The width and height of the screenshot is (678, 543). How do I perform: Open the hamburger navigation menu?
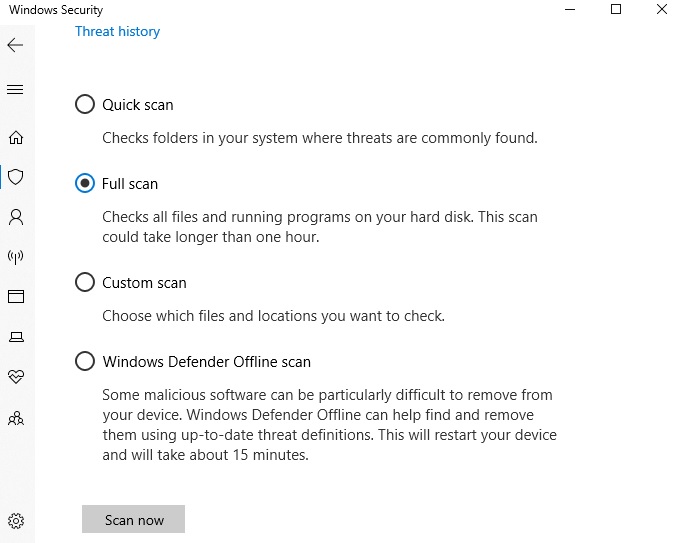point(15,89)
